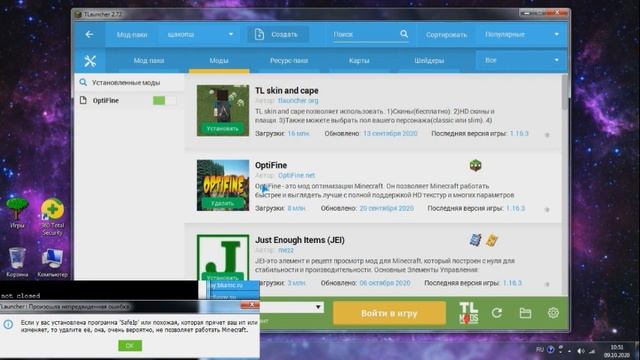Open the Корзина recycle bin icon
Viewport: 640px width, 360px height.
click(x=17, y=262)
